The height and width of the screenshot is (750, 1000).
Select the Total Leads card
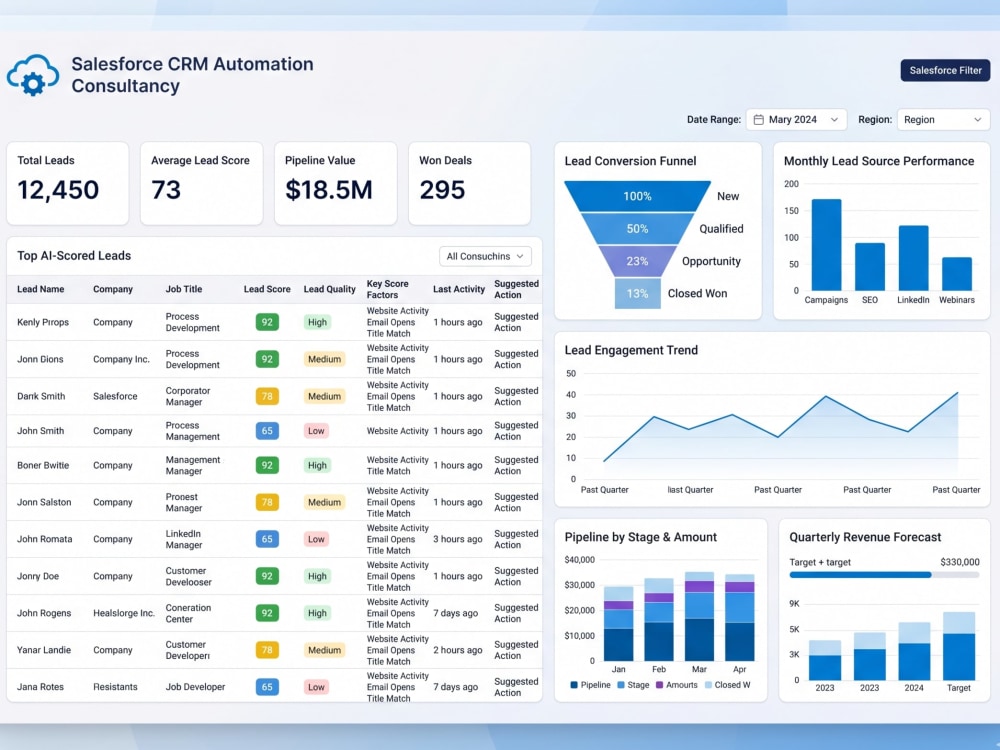coord(68,183)
